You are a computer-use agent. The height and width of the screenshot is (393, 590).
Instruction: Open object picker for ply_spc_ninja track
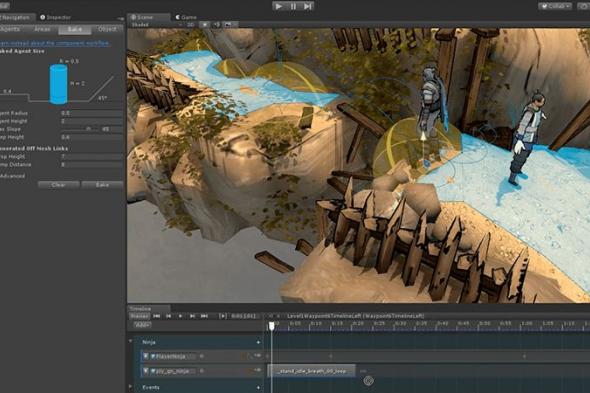pyautogui.click(x=202, y=371)
